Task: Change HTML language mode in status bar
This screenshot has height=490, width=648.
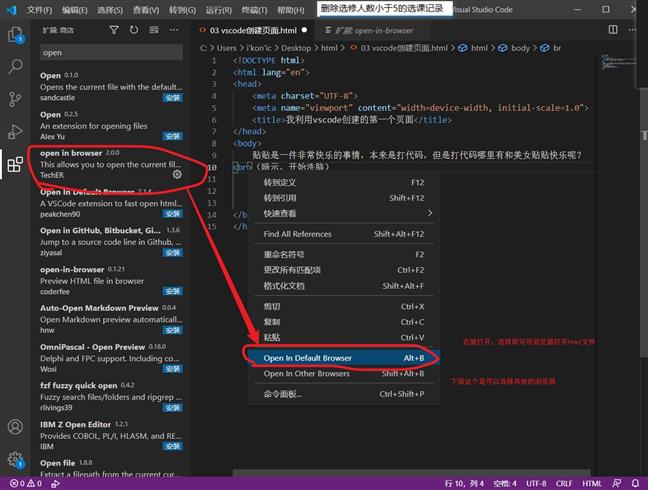Action: 592,483
